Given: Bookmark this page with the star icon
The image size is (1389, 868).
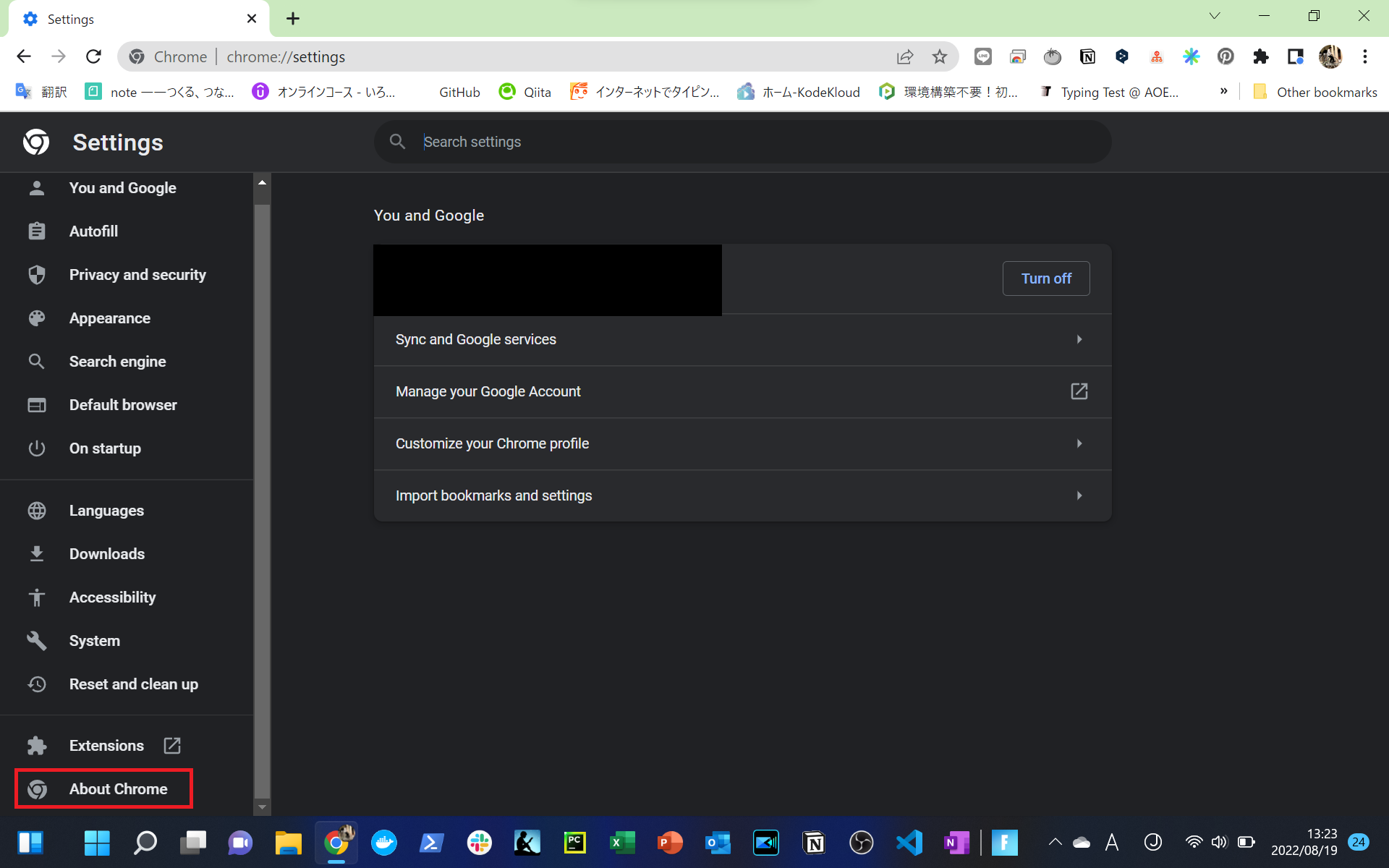Looking at the screenshot, I should (x=939, y=56).
